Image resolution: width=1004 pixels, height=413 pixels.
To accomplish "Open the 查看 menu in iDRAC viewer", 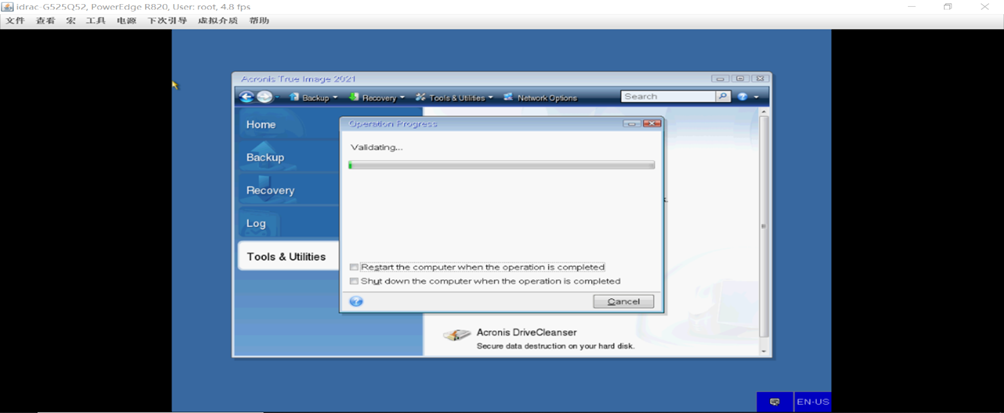I will point(45,20).
